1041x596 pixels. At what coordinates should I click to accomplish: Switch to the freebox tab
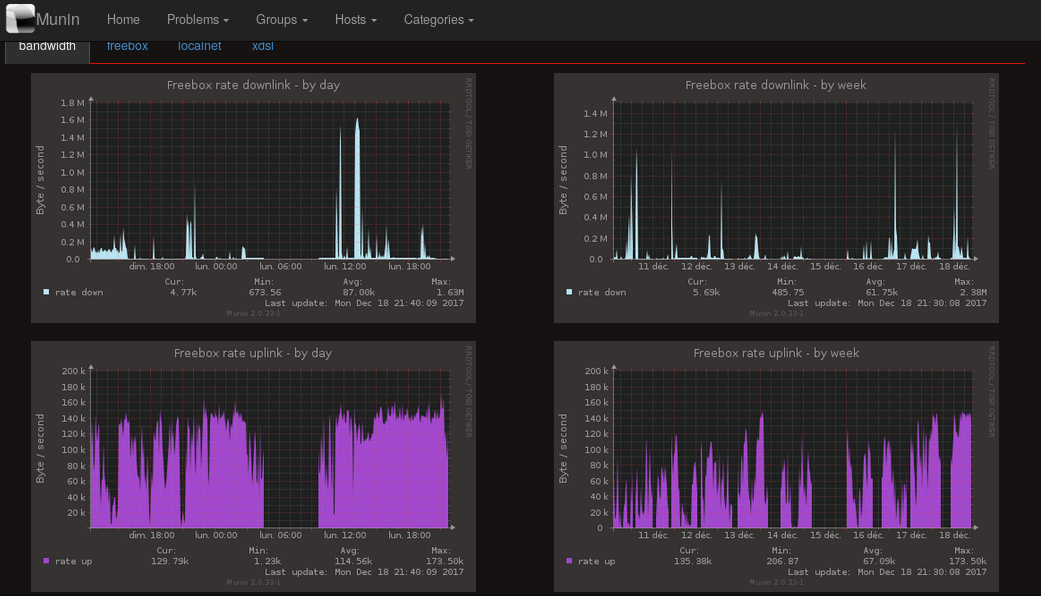tap(127, 46)
